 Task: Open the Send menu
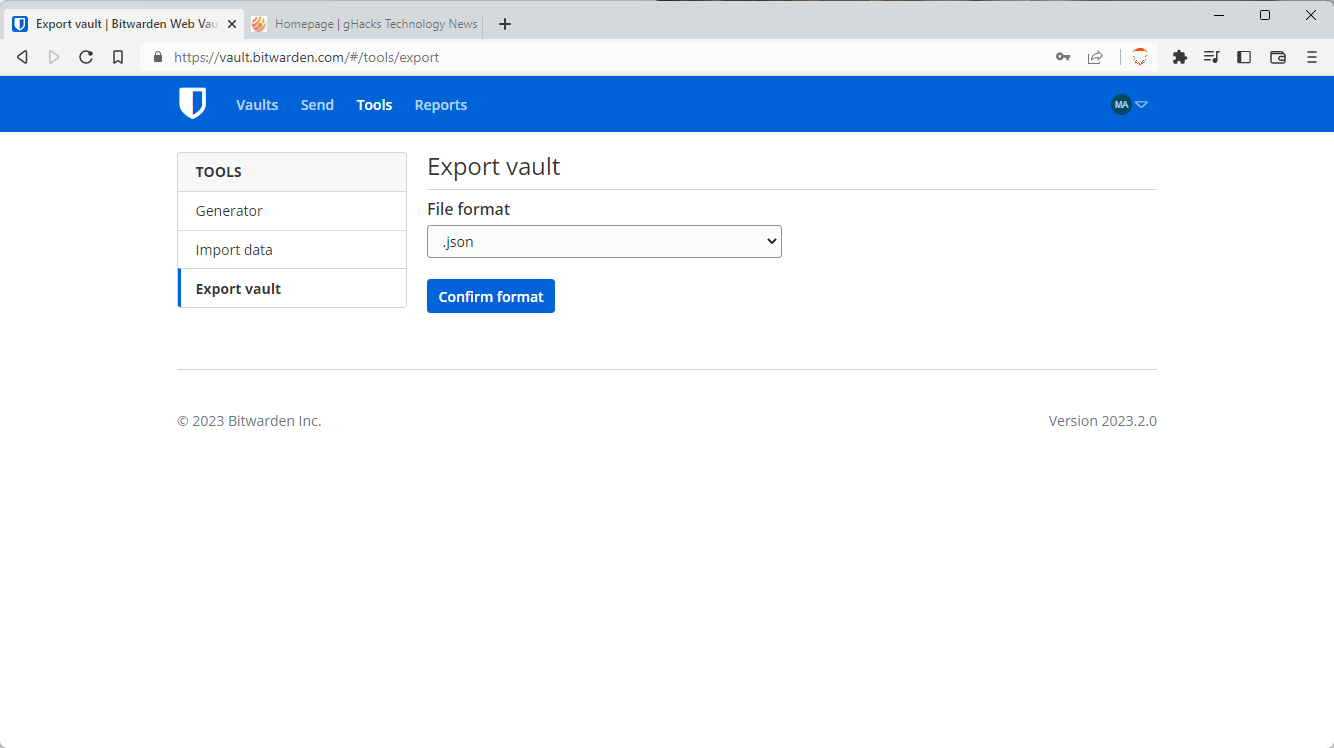click(317, 104)
